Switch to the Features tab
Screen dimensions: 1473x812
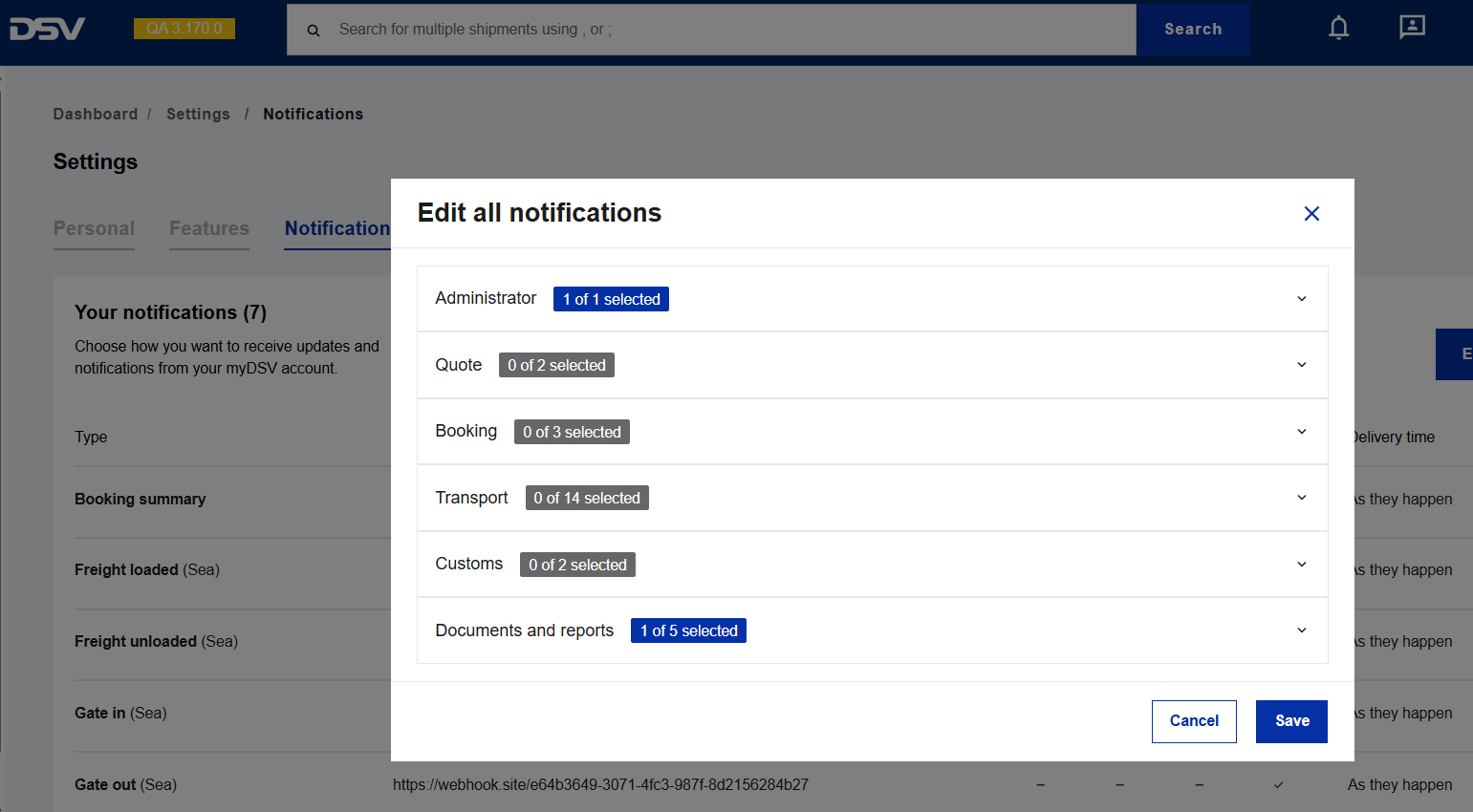(x=209, y=229)
